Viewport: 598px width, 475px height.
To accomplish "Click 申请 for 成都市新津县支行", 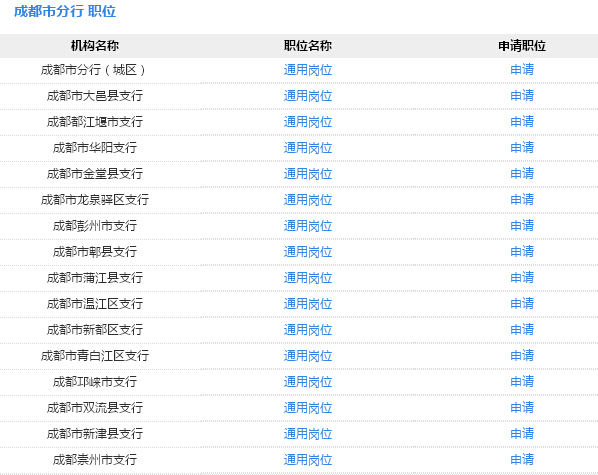I will [522, 433].
